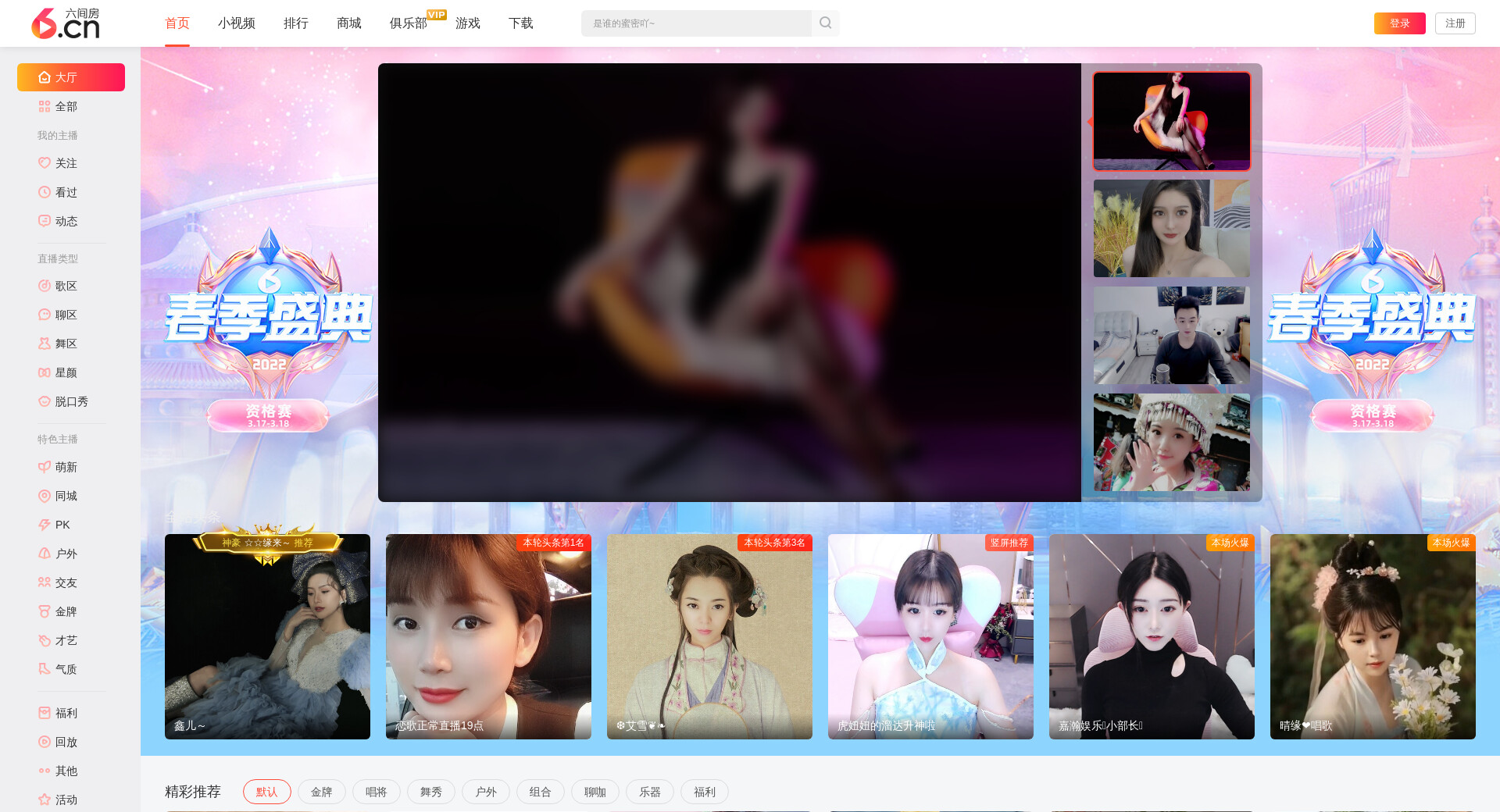Open the 鑫儿~ streamer card
This screenshot has height=812, width=1500.
click(267, 636)
